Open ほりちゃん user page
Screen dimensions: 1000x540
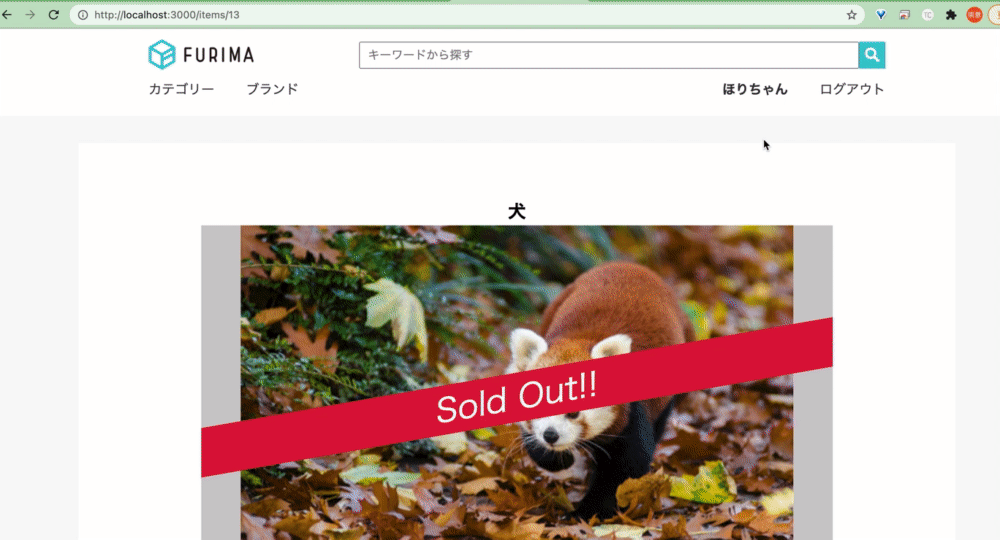755,89
